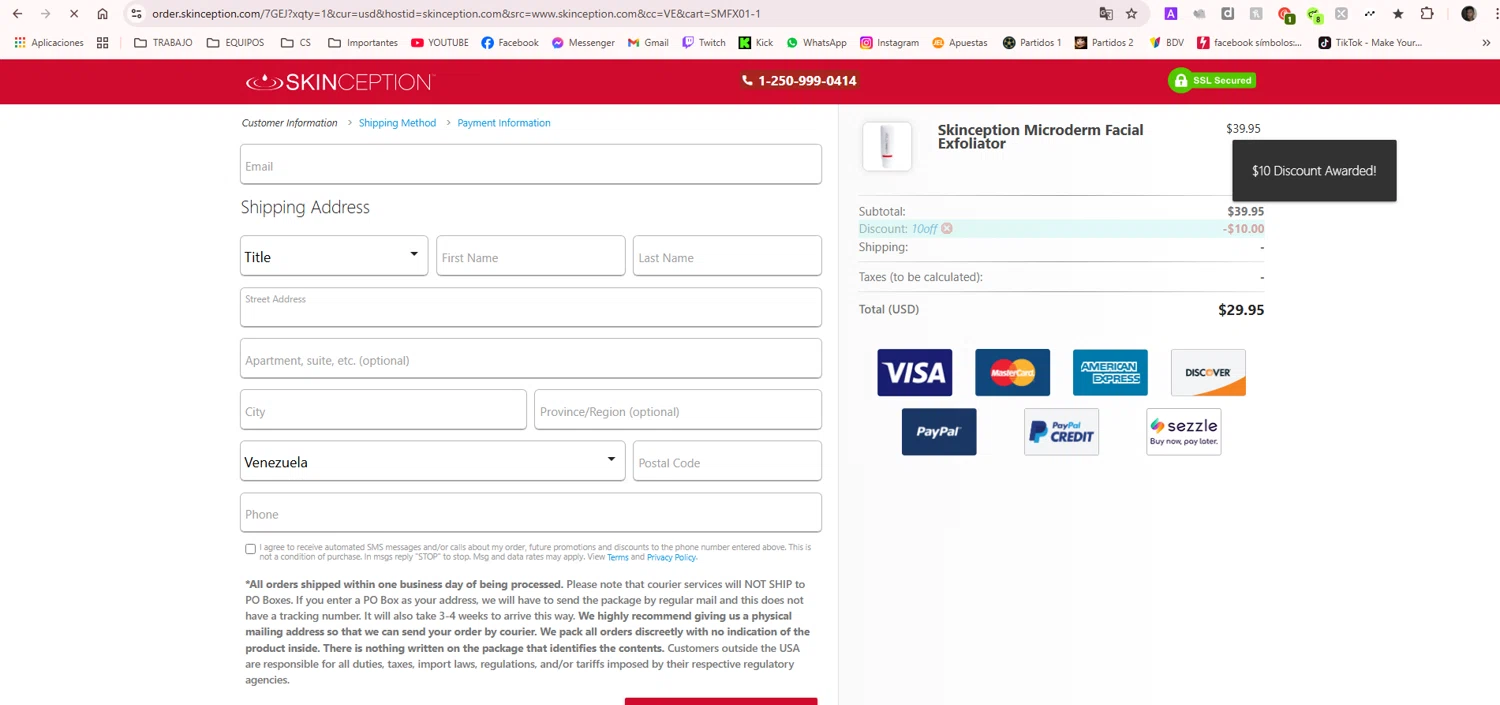Open the extensions puzzle menu
Screen dimensions: 1500x705
1427,14
